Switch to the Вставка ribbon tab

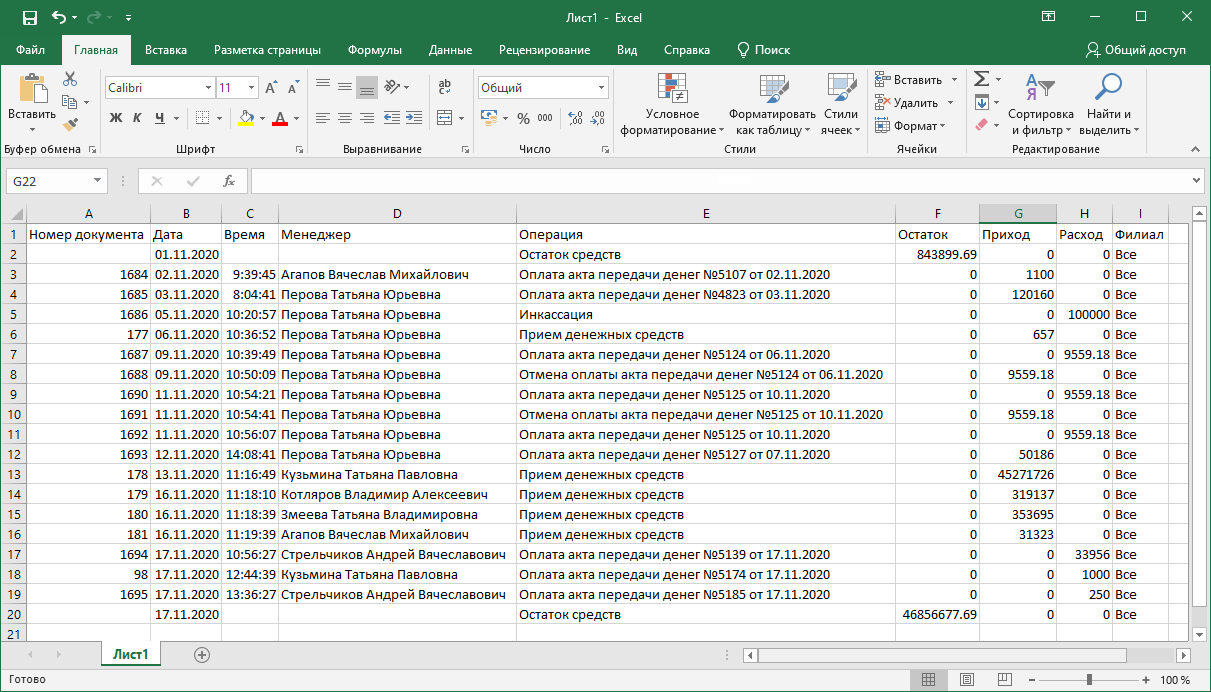(x=166, y=50)
